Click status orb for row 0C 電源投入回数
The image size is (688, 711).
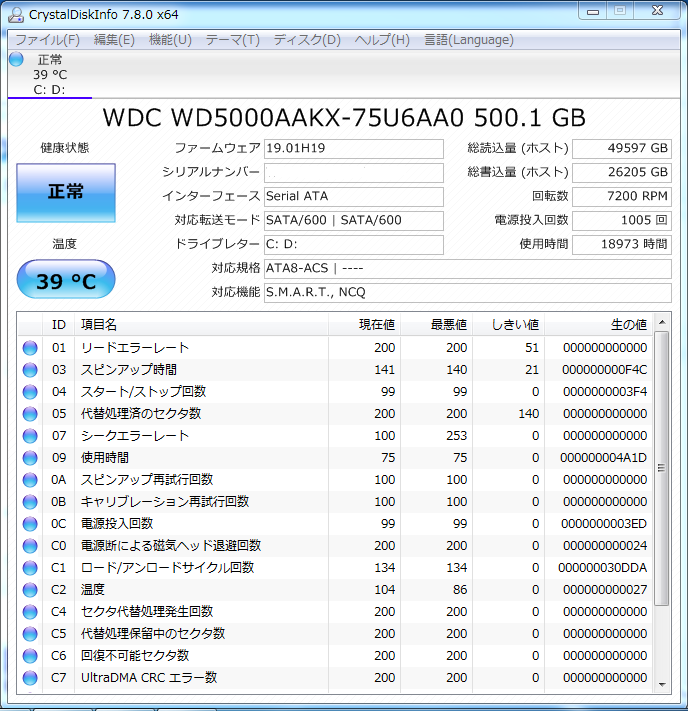coord(30,524)
